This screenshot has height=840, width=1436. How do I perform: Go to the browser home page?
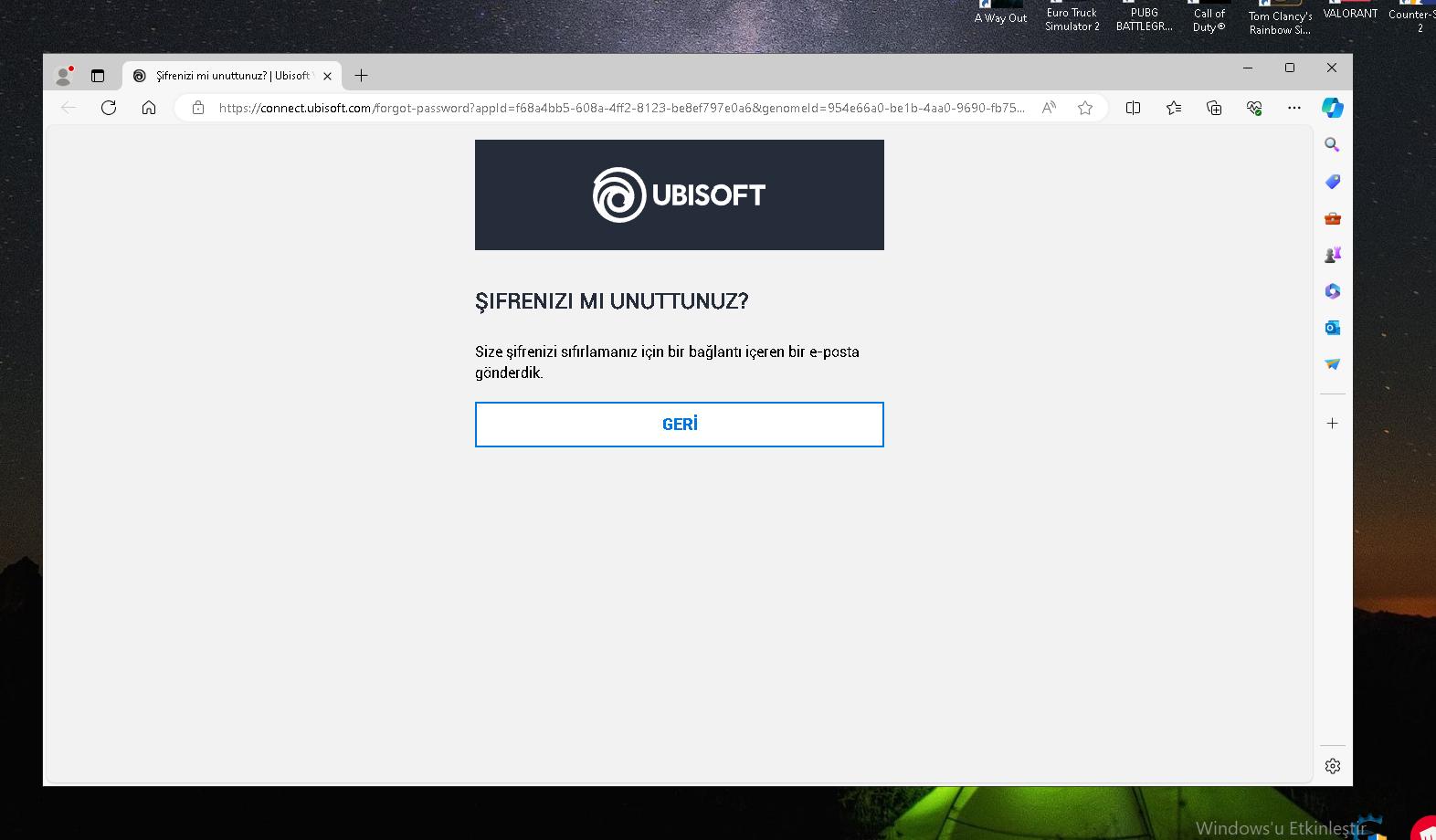[x=149, y=108]
